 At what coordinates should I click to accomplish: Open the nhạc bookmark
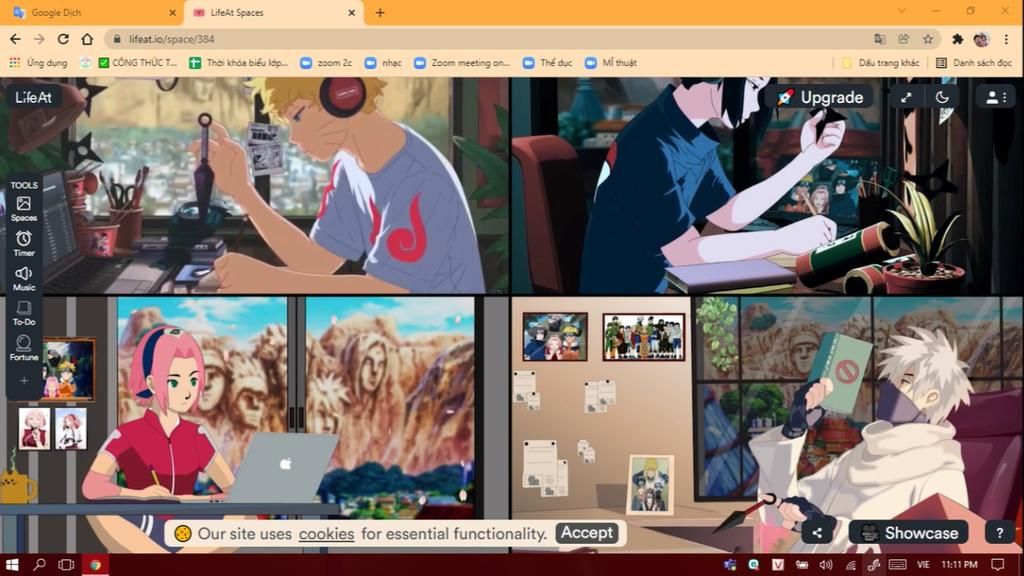tap(383, 63)
